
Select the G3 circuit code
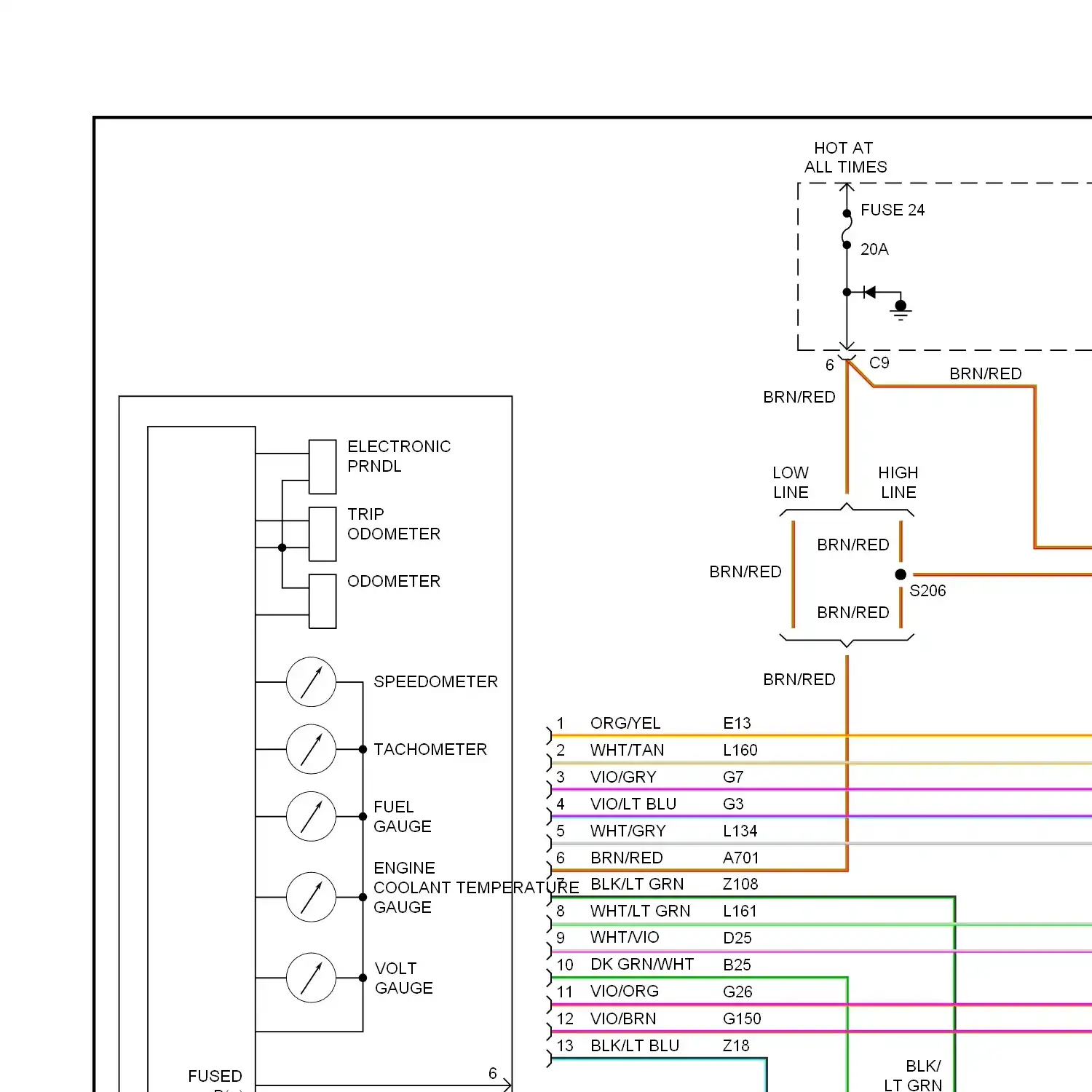point(733,804)
